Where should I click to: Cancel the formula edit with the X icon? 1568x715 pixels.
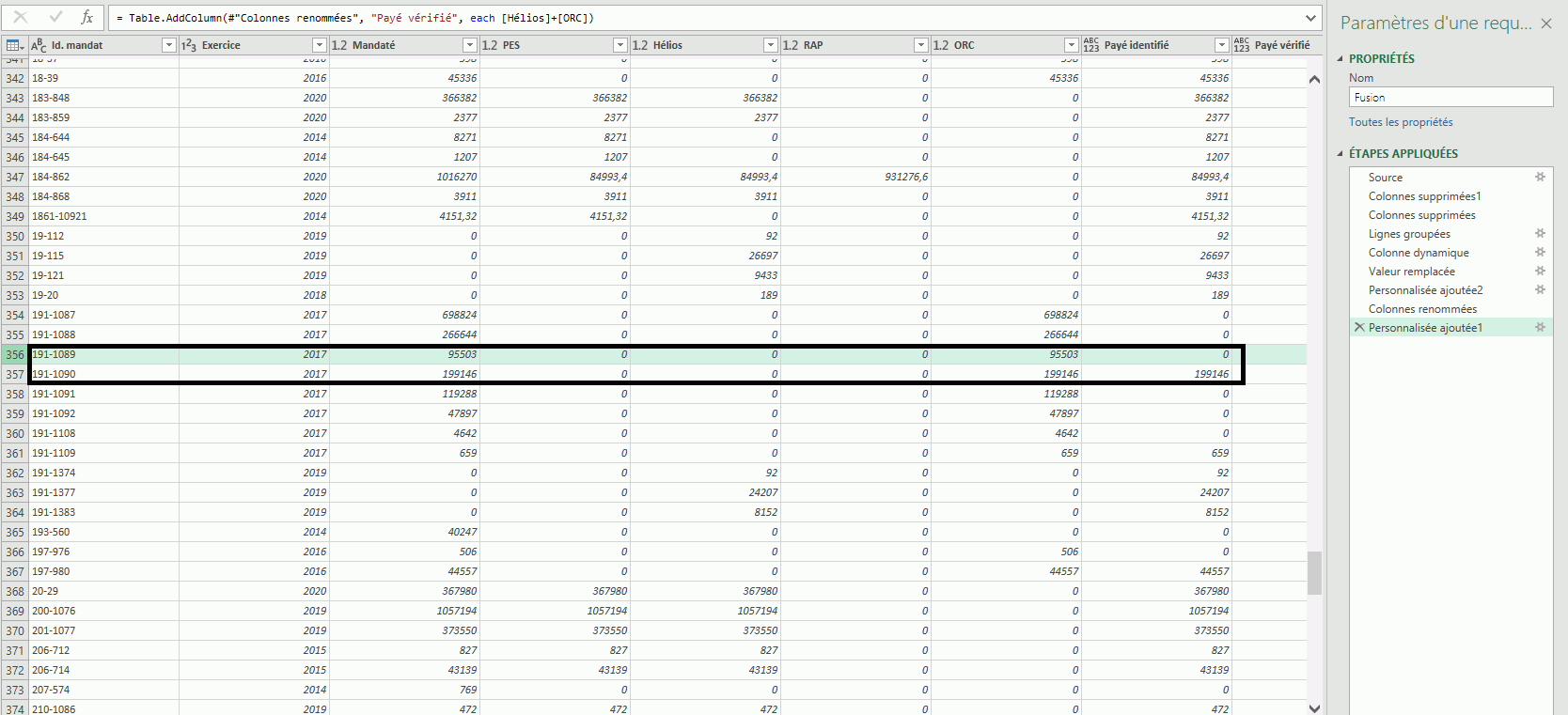pyautogui.click(x=21, y=17)
